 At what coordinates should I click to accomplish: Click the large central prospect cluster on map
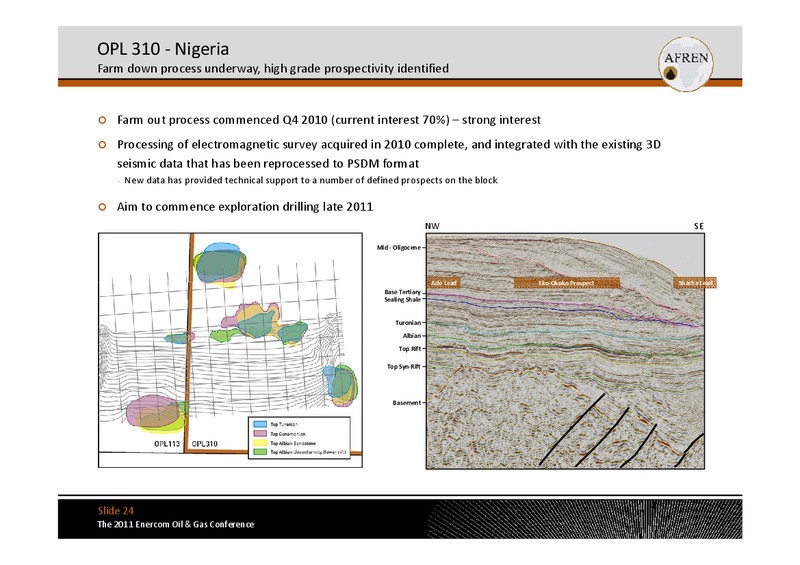[259, 323]
